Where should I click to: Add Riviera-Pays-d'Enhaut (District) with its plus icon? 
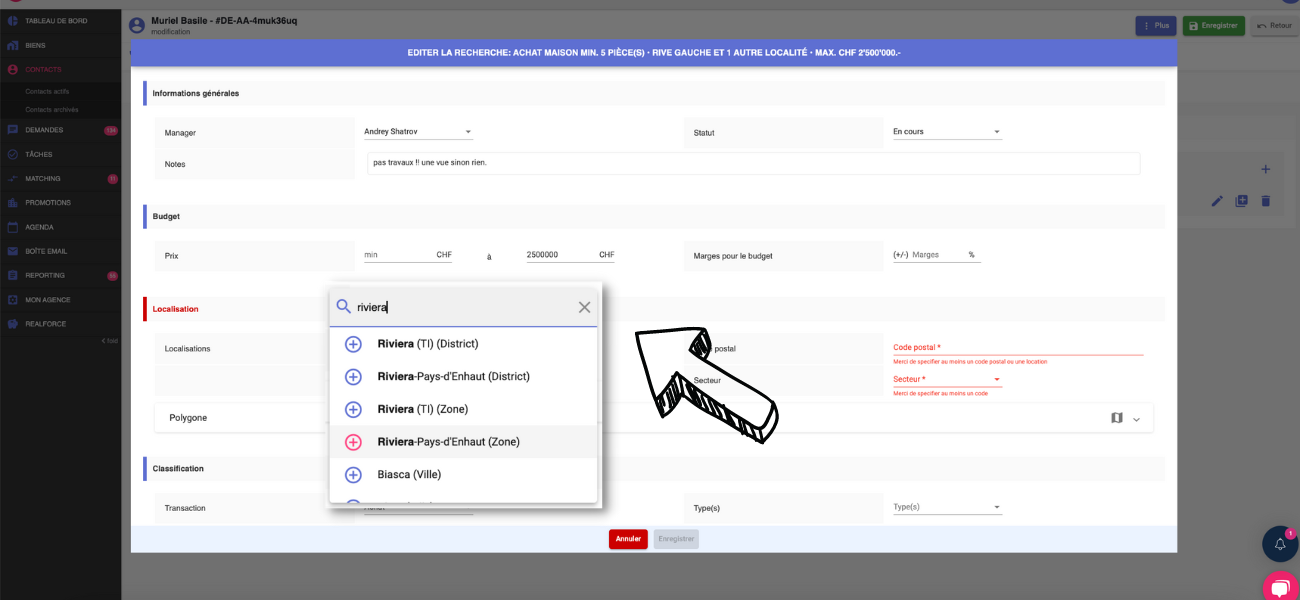(x=353, y=377)
